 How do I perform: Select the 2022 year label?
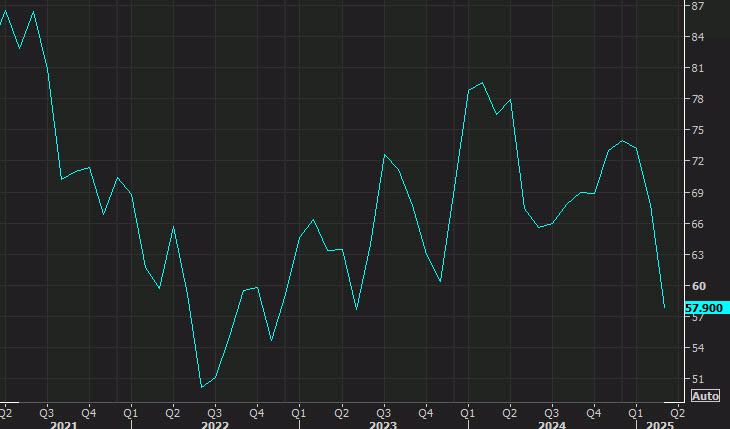(215, 425)
